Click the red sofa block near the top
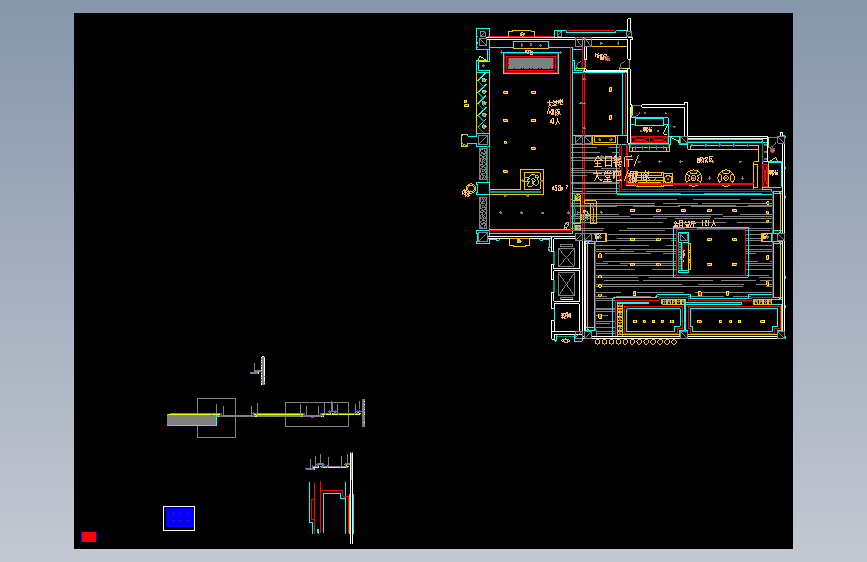This screenshot has height=562, width=867. coord(650,139)
